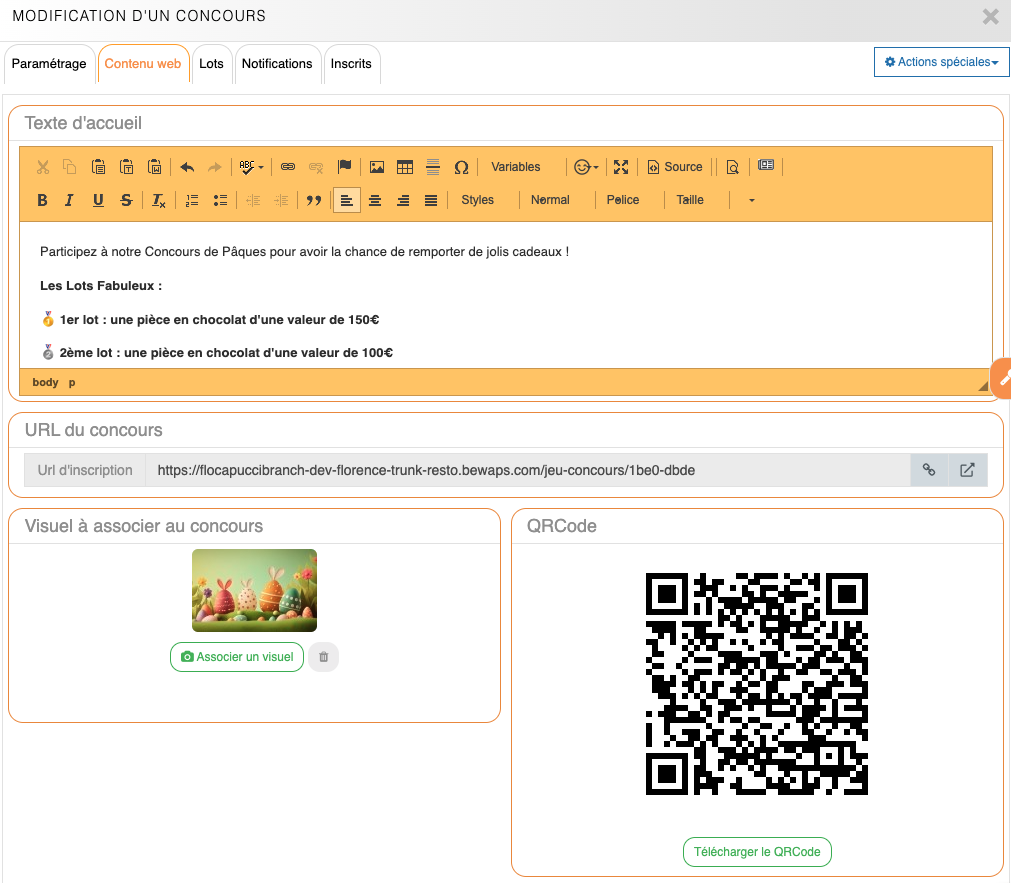The height and width of the screenshot is (883, 1011).
Task: Click the Associer un visuel button
Action: click(237, 657)
